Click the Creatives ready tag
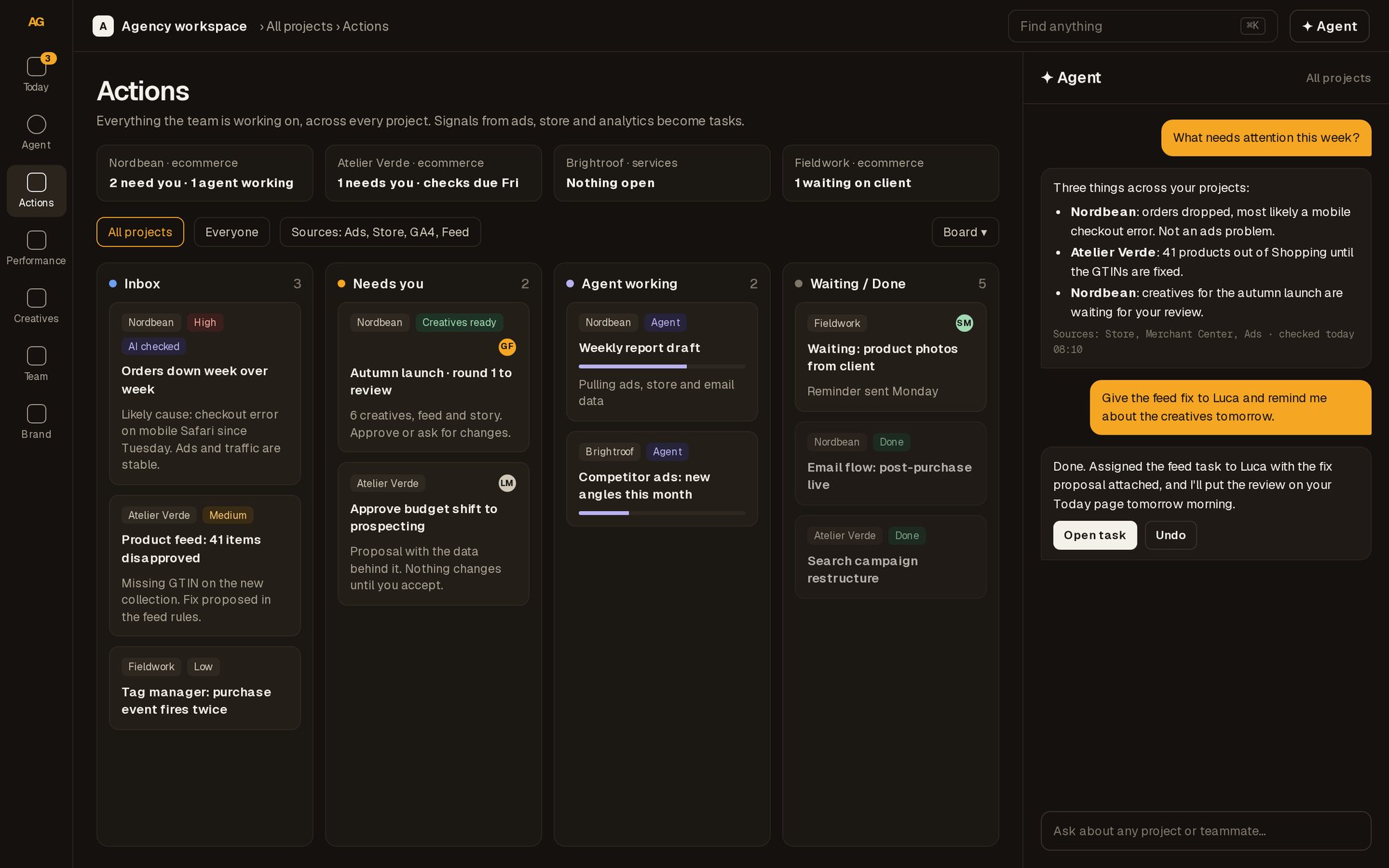Viewport: 1389px width, 868px height. point(459,323)
